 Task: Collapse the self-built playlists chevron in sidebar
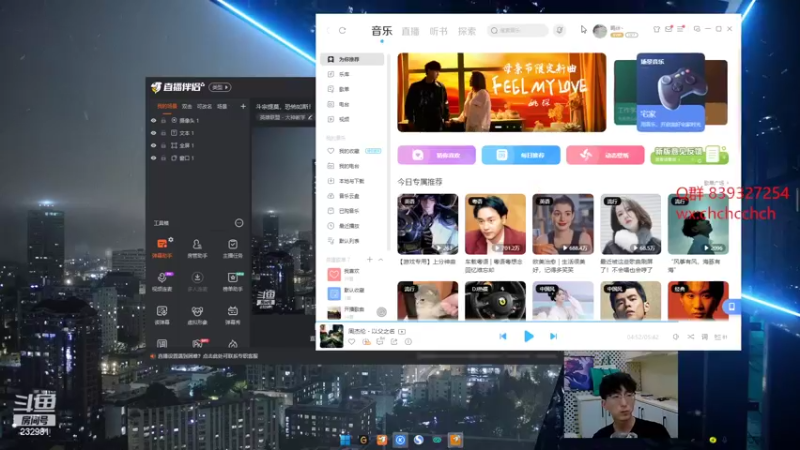(x=381, y=260)
